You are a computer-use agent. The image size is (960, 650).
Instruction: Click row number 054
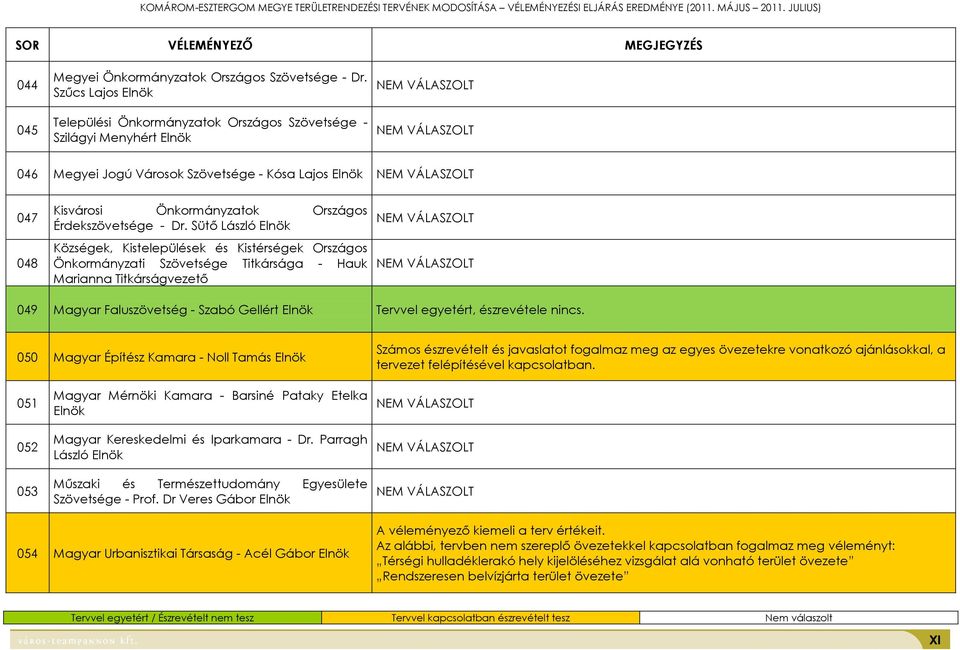click(x=27, y=553)
